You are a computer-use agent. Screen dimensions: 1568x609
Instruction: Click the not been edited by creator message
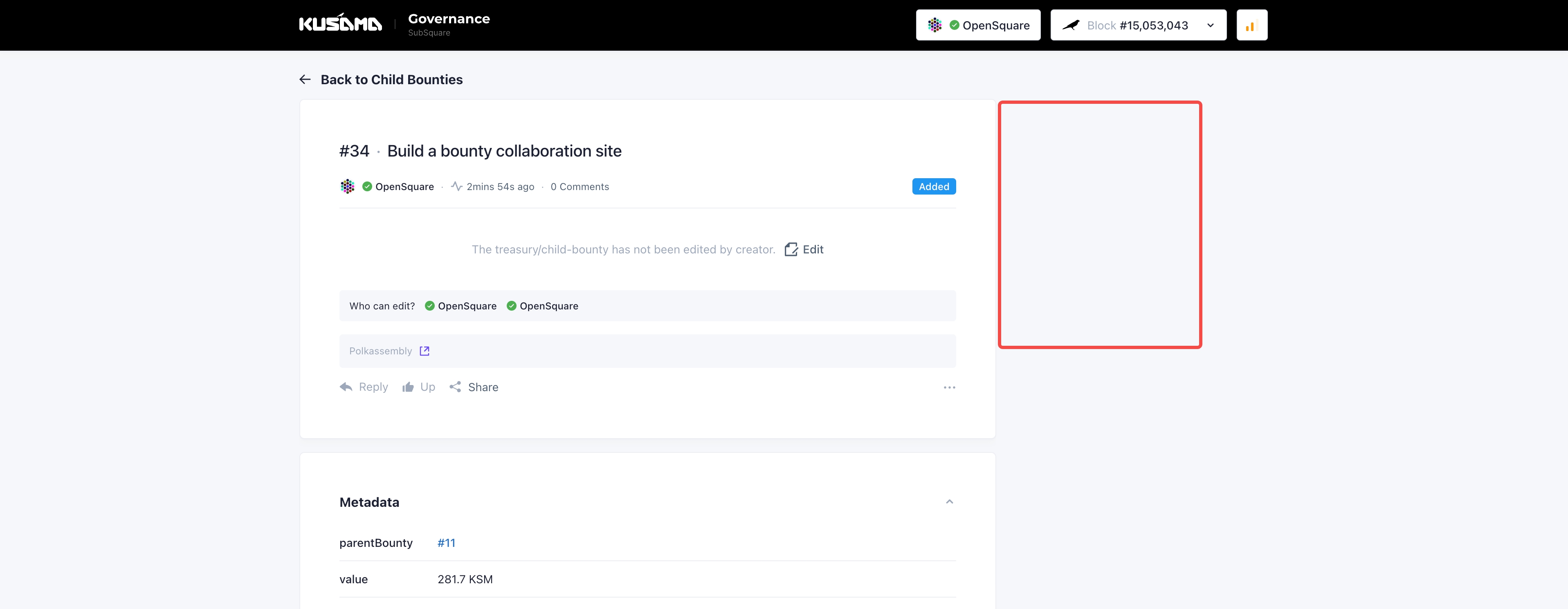[623, 249]
